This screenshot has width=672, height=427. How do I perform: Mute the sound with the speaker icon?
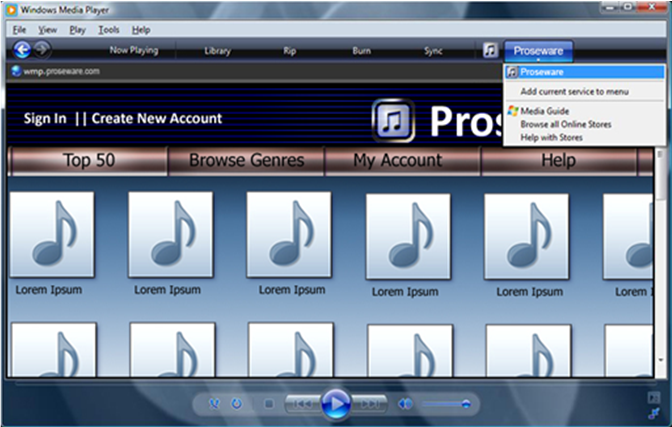click(x=405, y=404)
